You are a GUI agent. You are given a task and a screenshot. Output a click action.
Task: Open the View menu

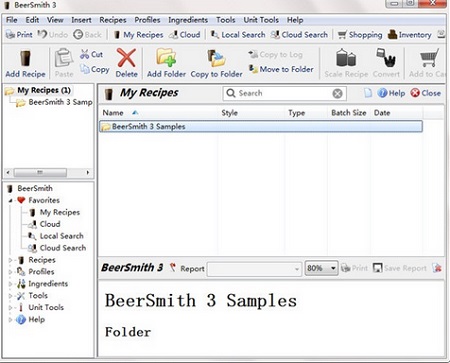[55, 20]
